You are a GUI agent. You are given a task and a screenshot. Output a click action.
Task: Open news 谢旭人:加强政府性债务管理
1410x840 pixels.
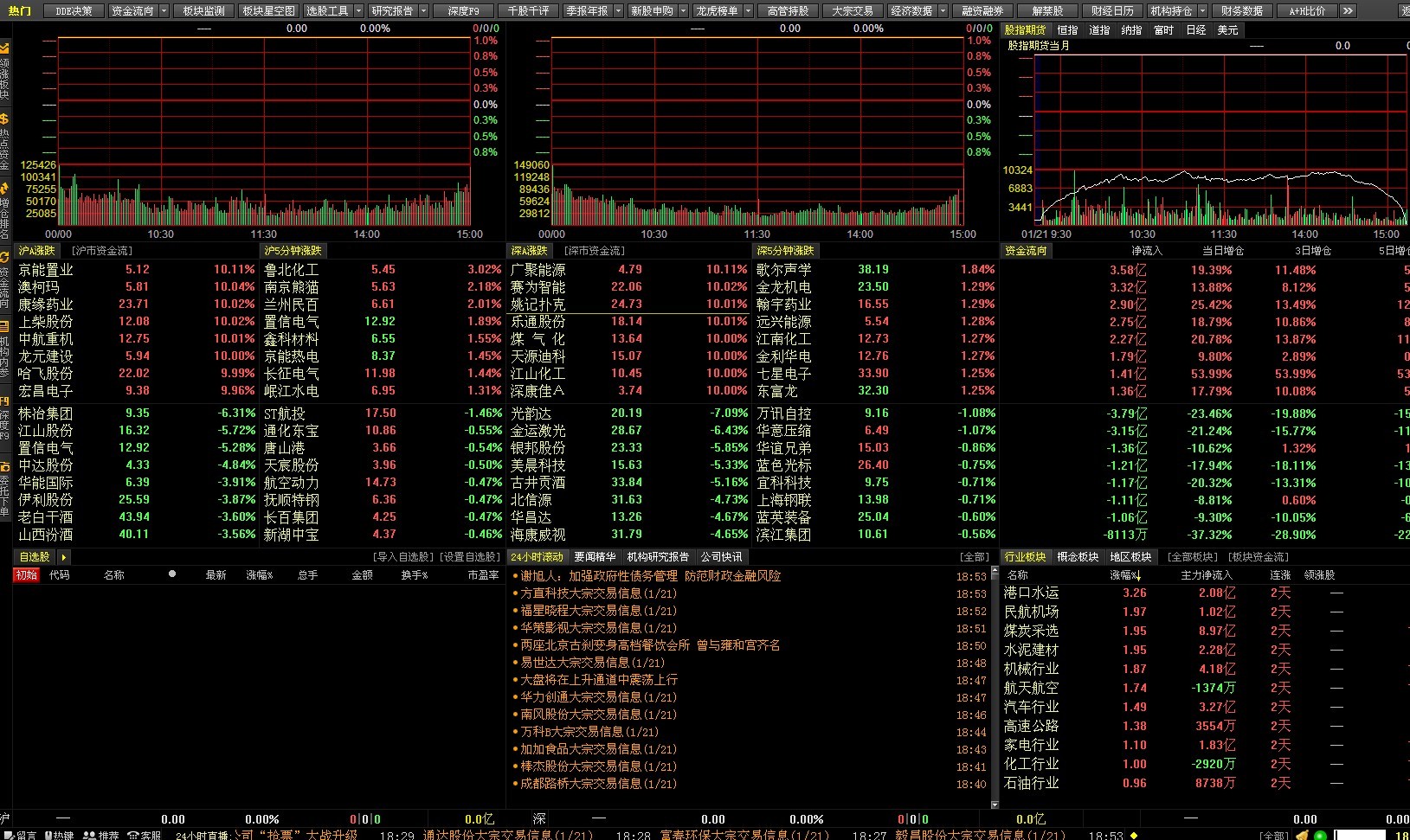(x=650, y=575)
